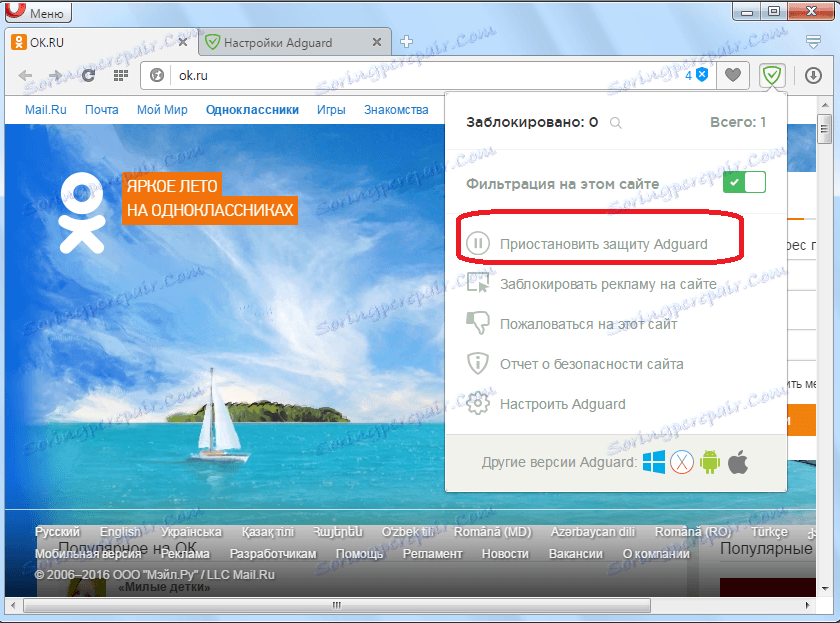The image size is (840, 623).
Task: Open the Почта link
Action: (x=101, y=110)
